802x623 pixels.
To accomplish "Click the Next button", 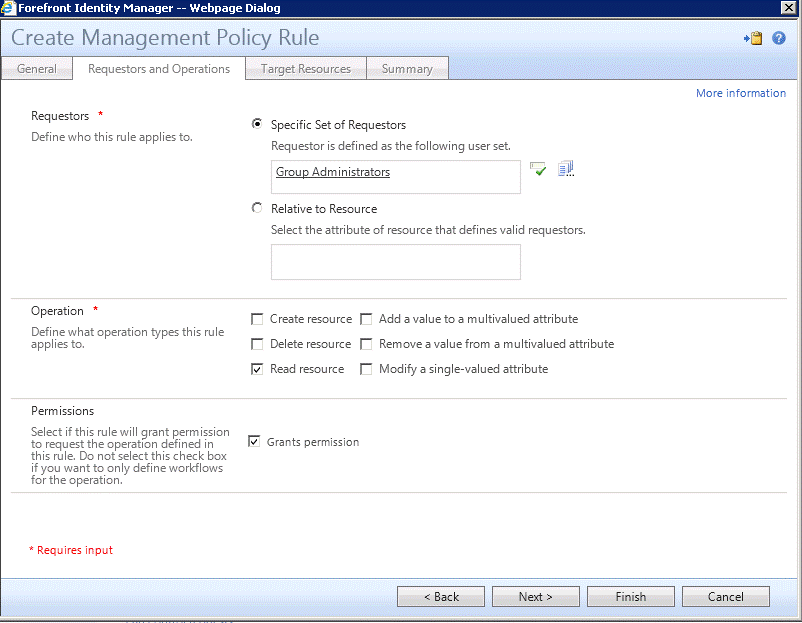I will point(536,596).
